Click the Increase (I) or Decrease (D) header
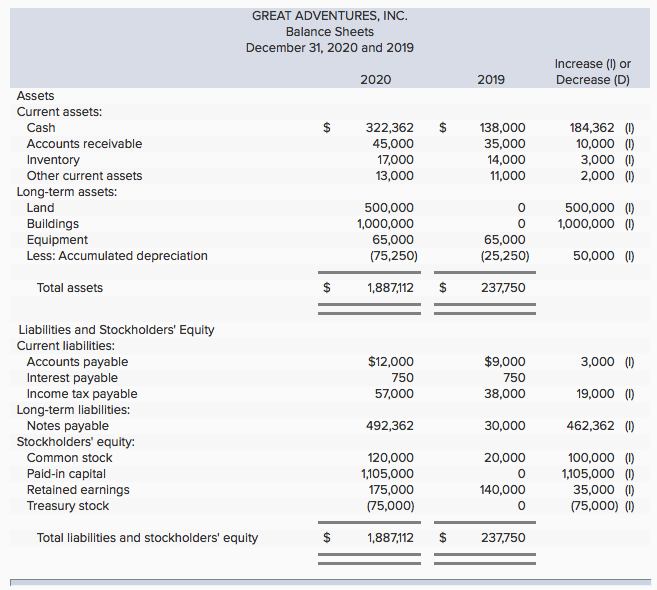This screenshot has height=590, width=657. pyautogui.click(x=592, y=72)
